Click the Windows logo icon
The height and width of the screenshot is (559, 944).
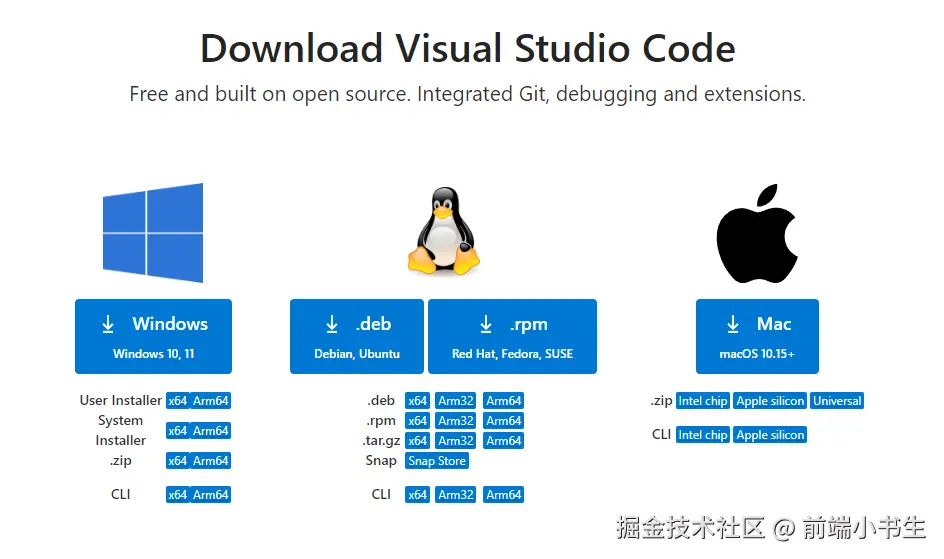153,233
